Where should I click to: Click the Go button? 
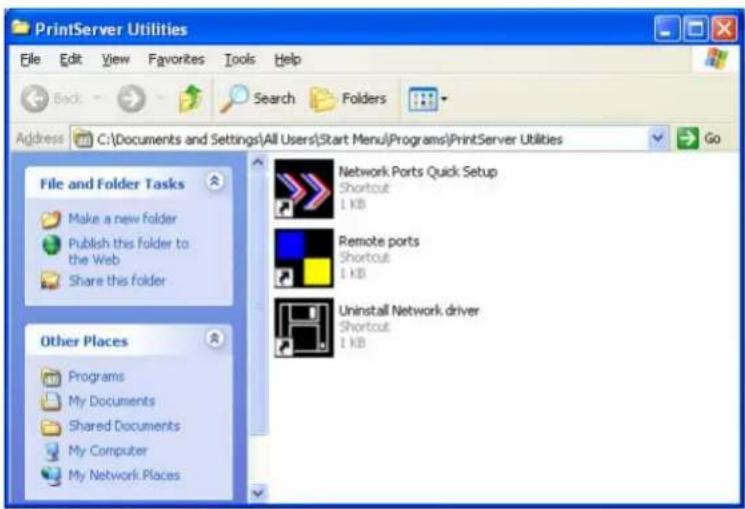point(699,139)
